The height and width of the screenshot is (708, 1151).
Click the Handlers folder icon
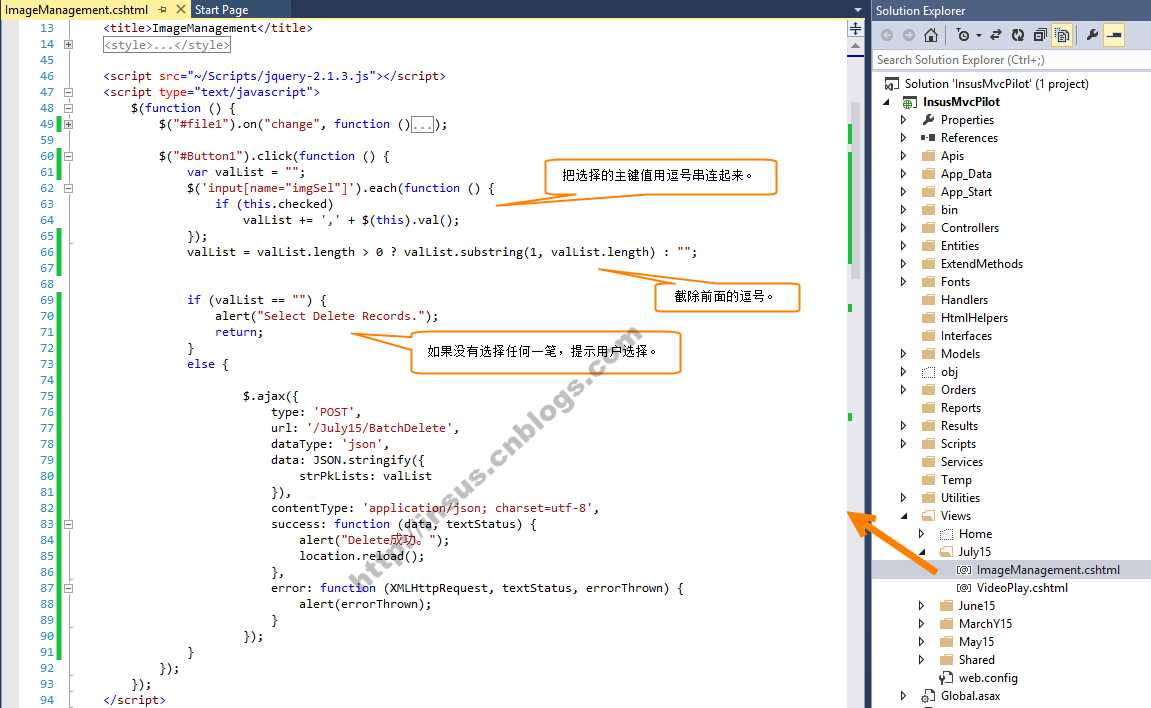click(x=928, y=300)
